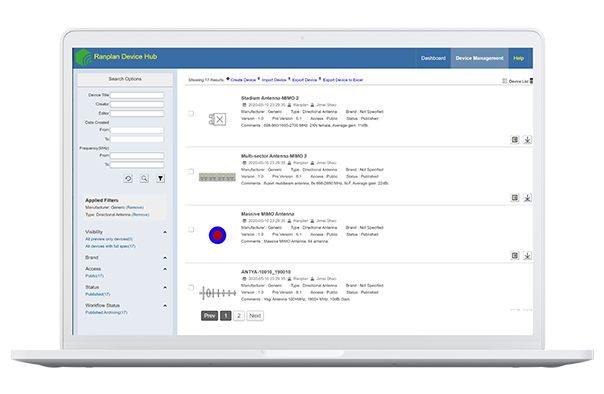Click the reset search icon button
Image resolution: width=604 pixels, height=394 pixels.
coord(128,178)
